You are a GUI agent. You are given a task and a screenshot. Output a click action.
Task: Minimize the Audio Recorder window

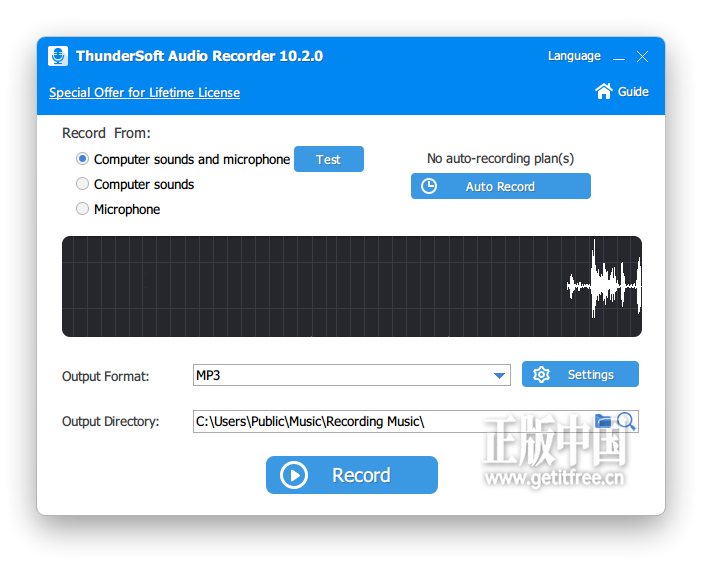click(619, 57)
